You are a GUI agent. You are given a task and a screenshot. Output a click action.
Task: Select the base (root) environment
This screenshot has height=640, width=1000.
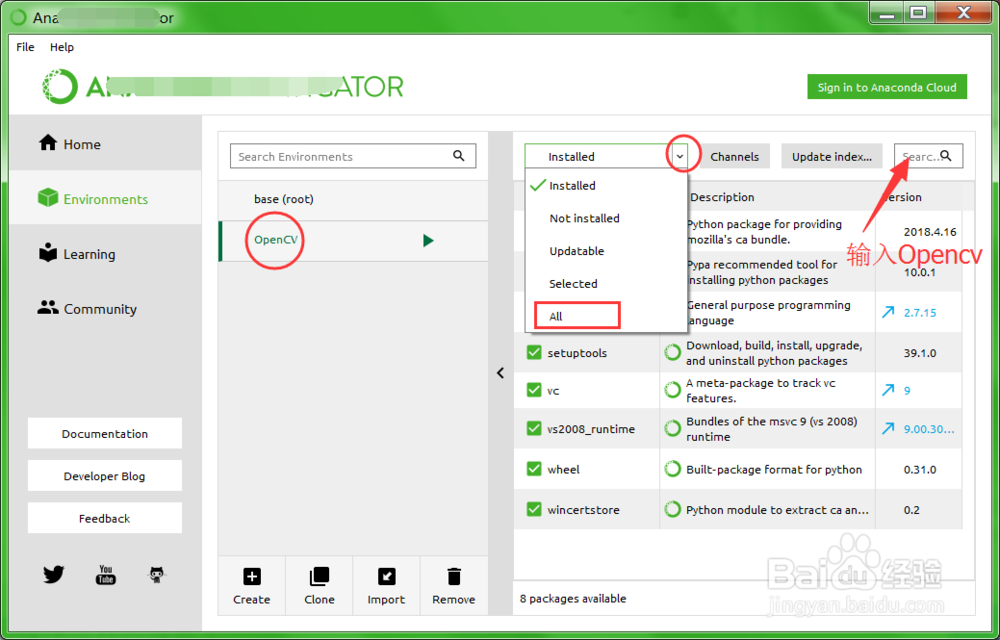coord(353,199)
